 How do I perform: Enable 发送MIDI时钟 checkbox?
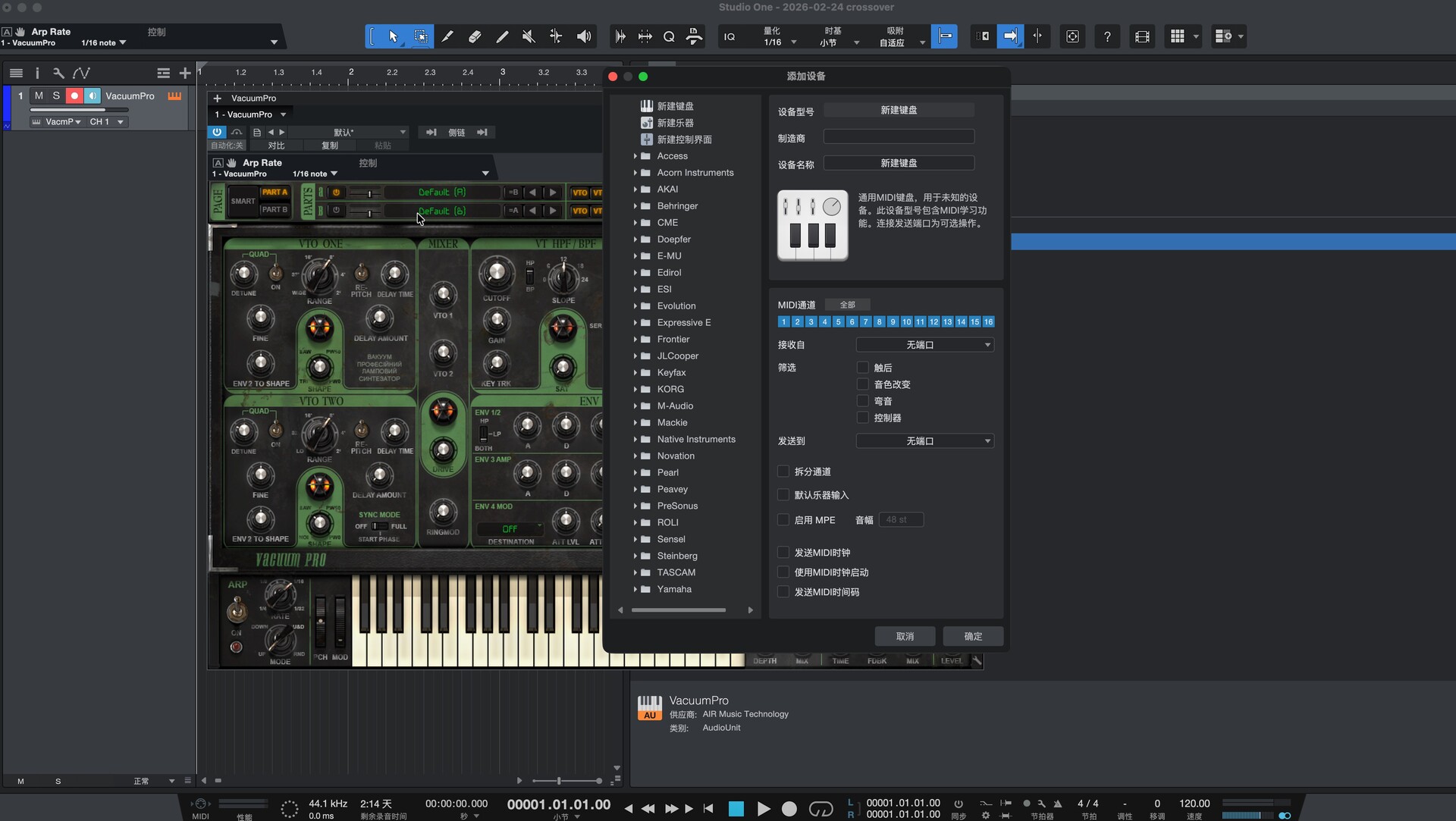784,553
